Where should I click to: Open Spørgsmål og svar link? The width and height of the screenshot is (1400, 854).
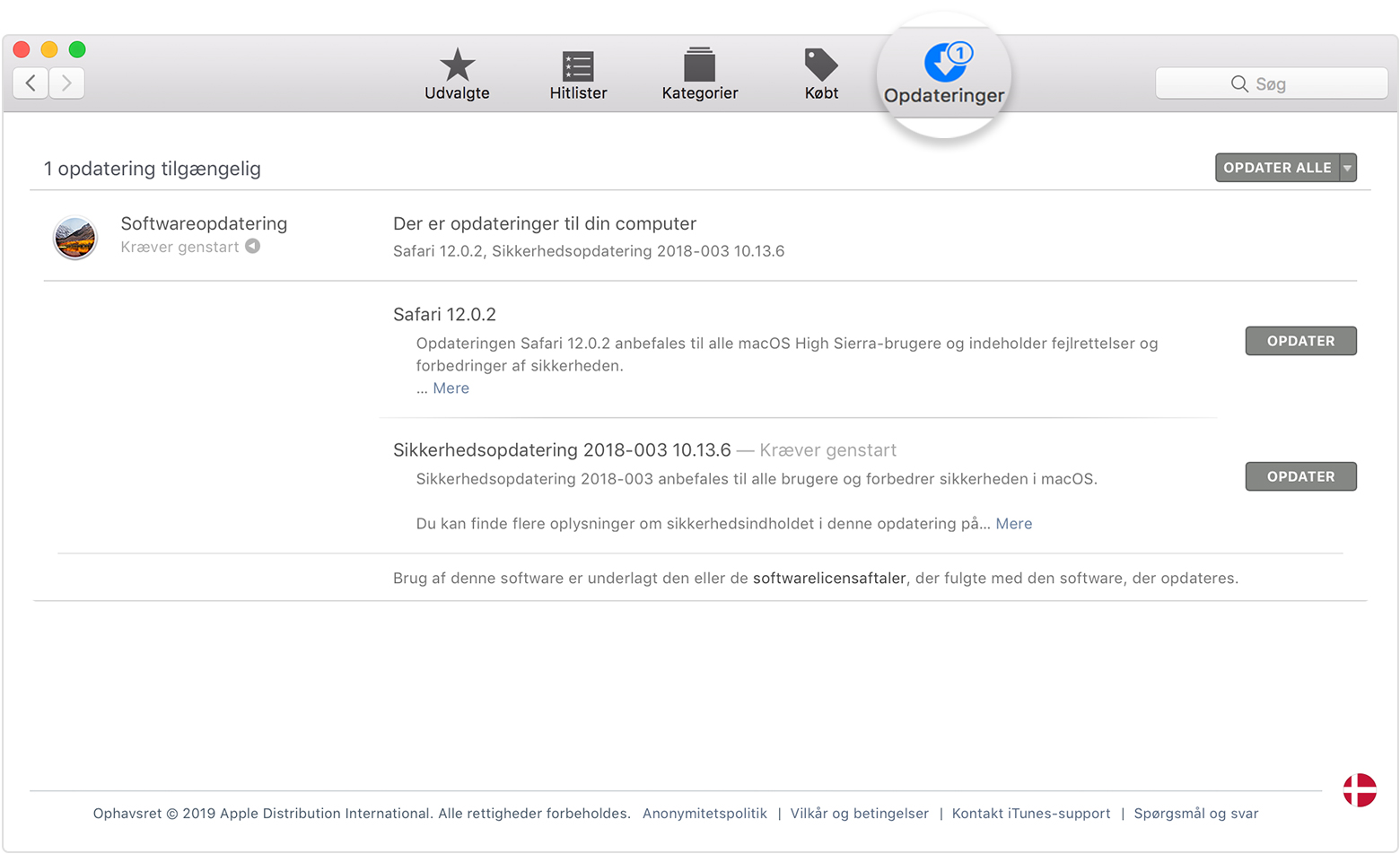coord(1195,814)
